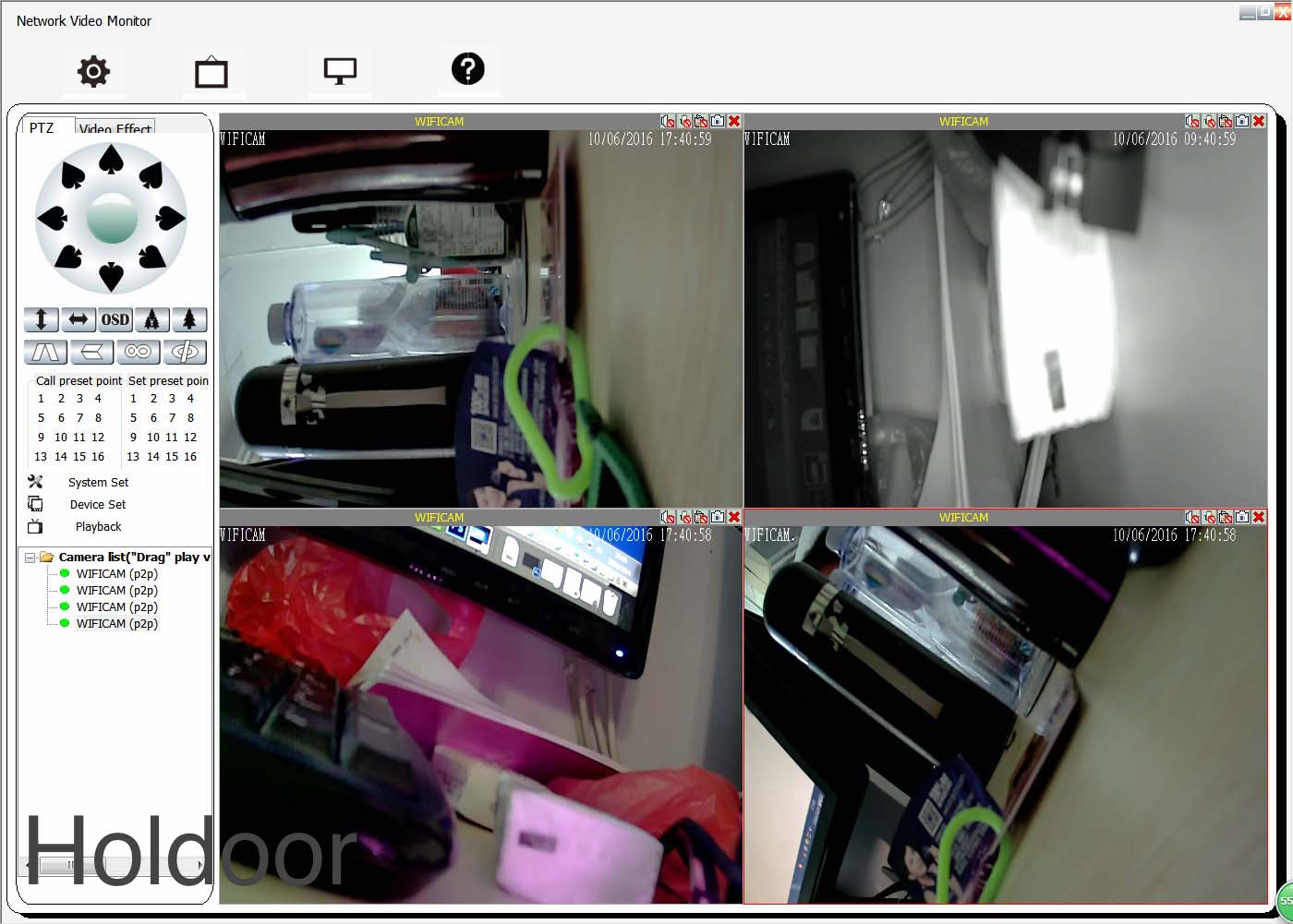Toggle recording on bottom-right camera feed

tap(1226, 517)
